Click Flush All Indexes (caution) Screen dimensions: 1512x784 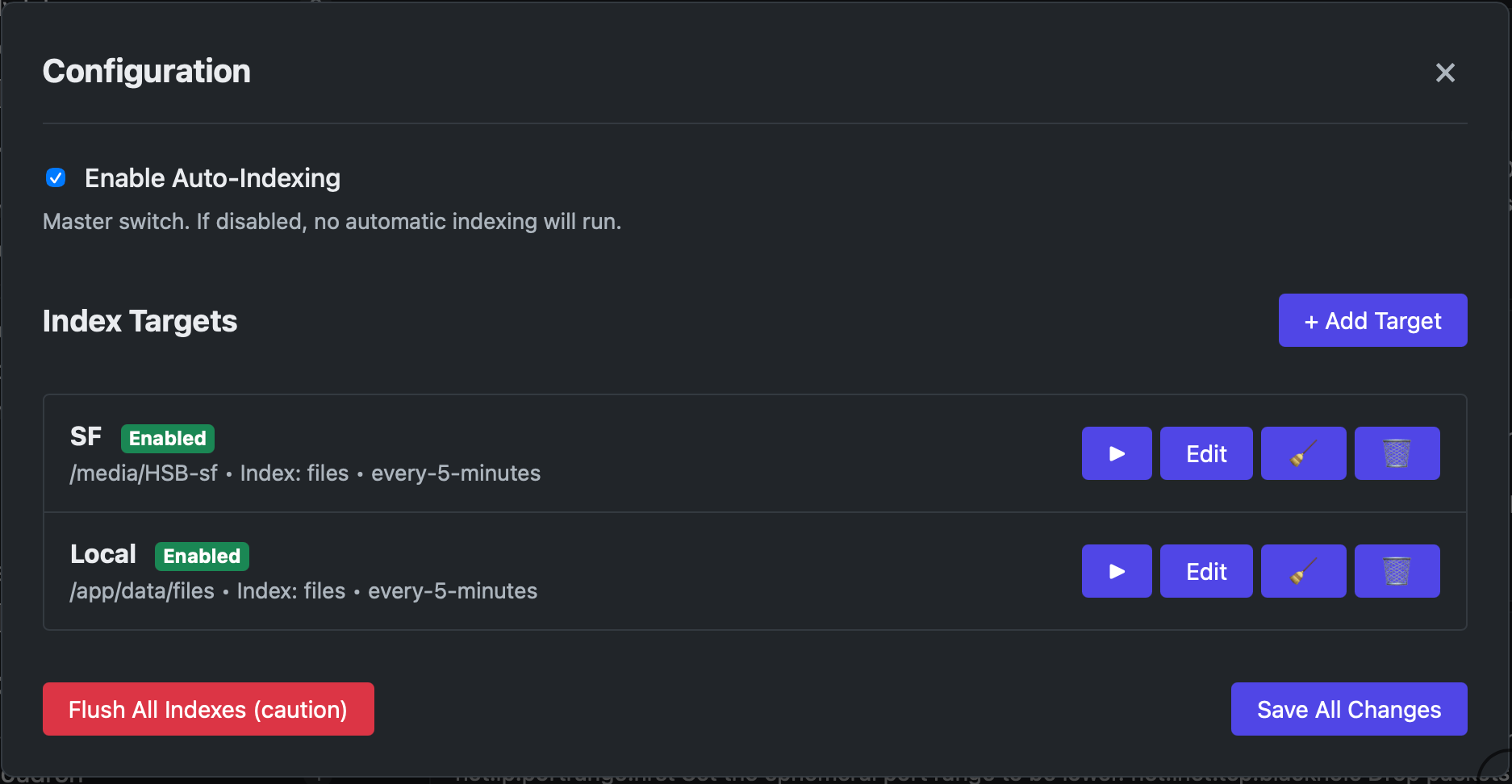click(x=208, y=709)
